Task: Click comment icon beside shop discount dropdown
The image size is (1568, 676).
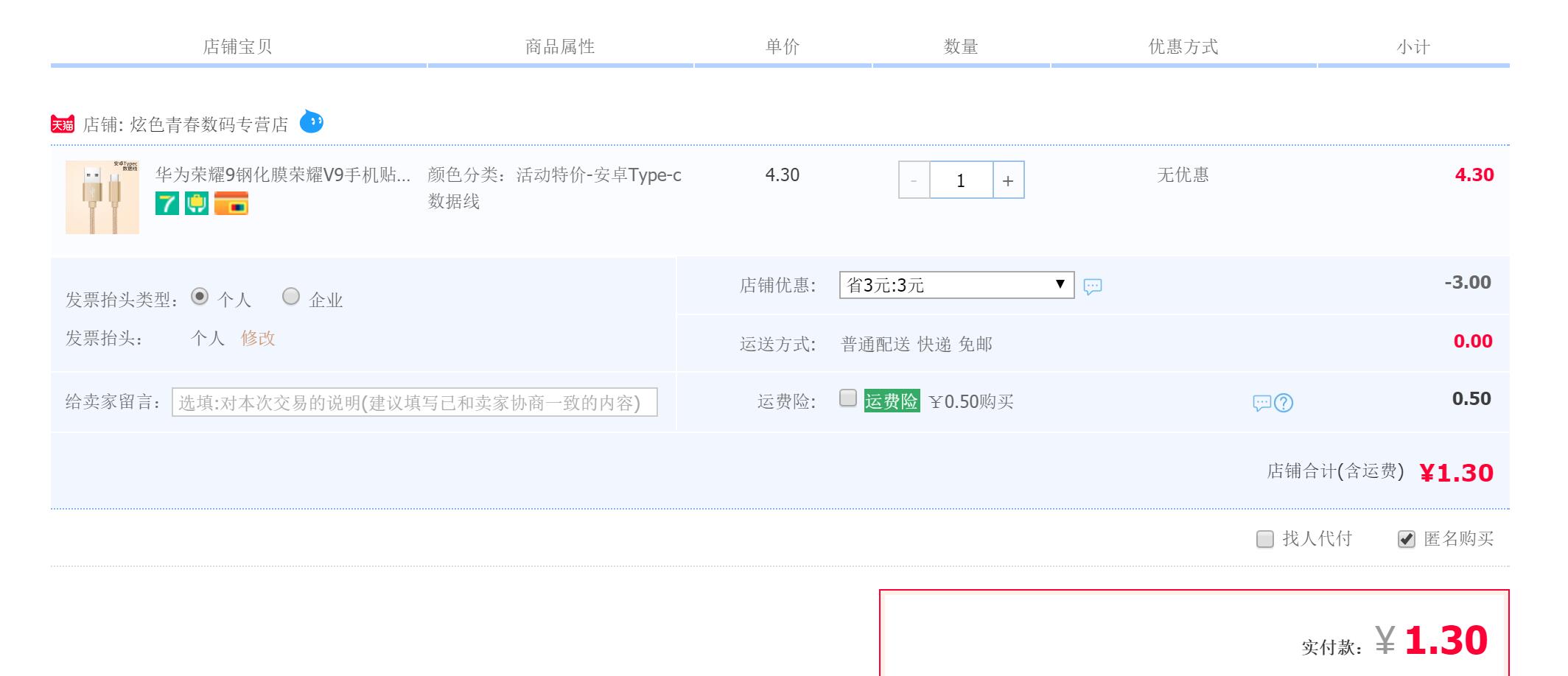Action: point(1093,286)
